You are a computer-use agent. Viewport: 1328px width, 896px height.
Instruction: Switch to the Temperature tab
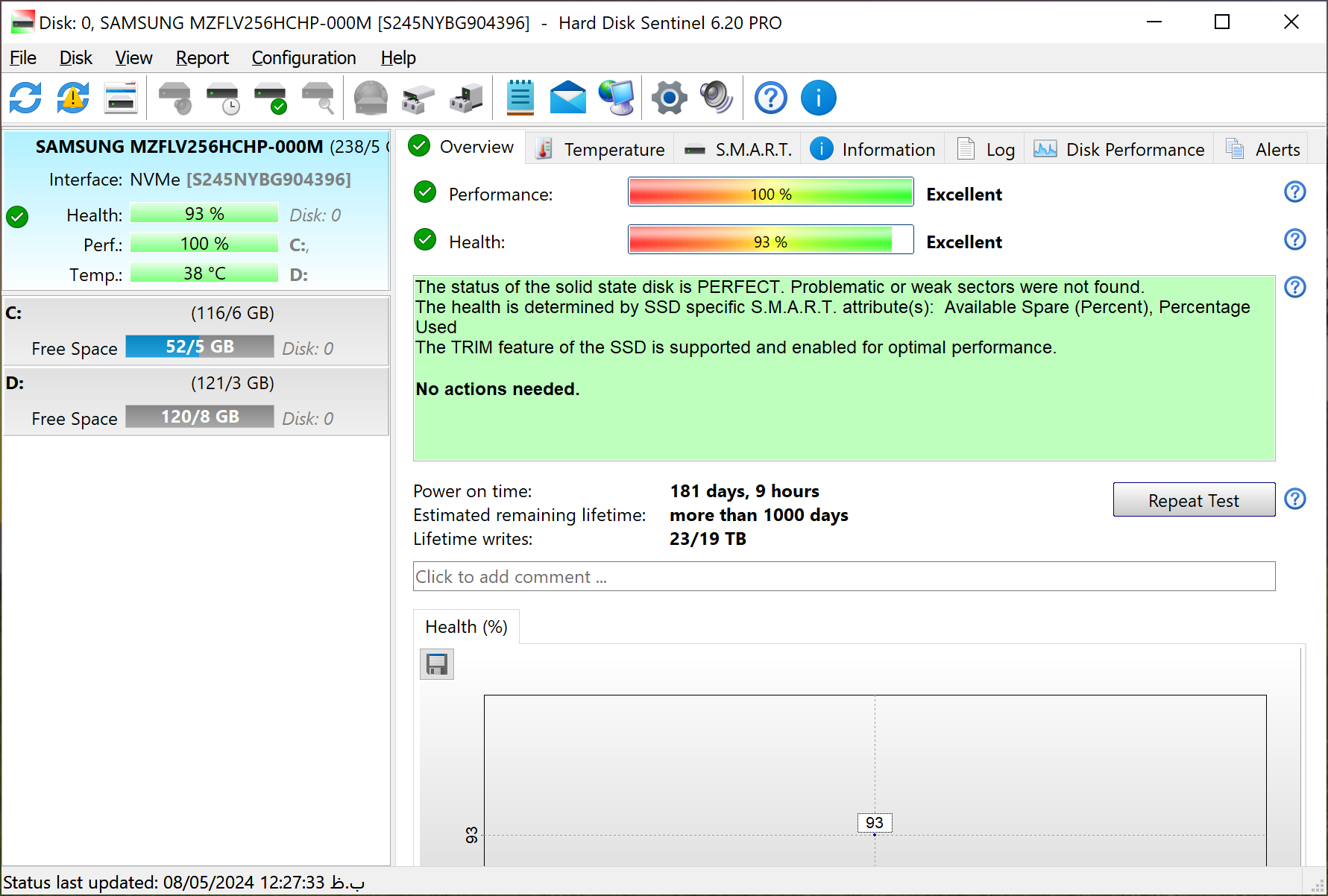pos(600,150)
